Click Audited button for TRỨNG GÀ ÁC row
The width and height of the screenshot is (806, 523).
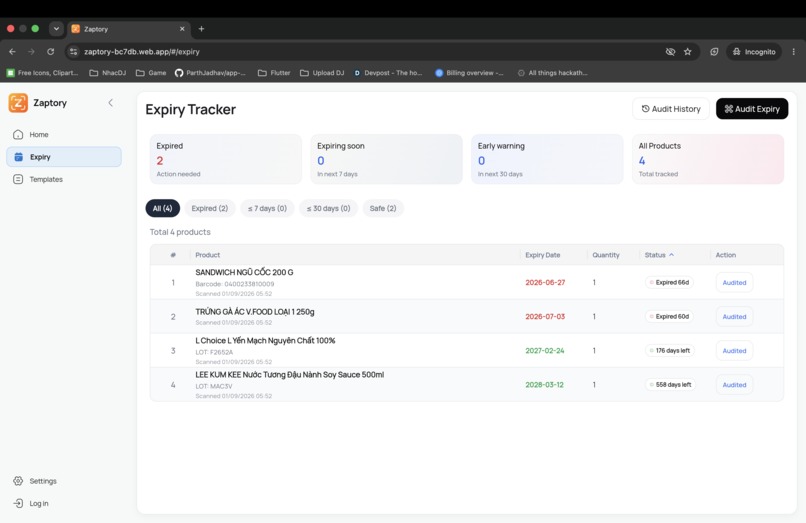[734, 317]
